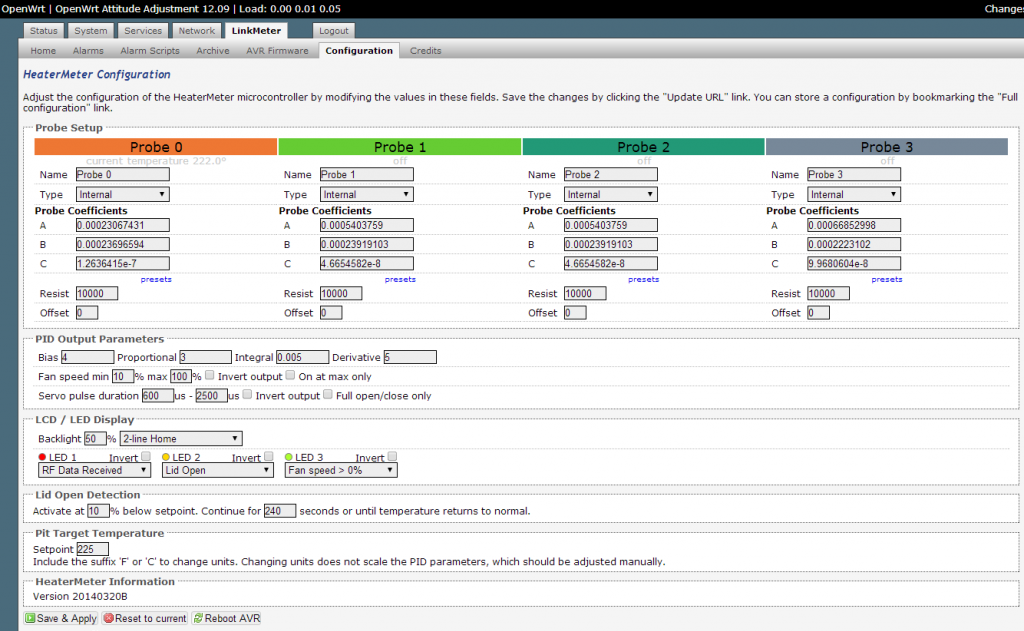The width and height of the screenshot is (1024, 631).
Task: Open the Network tab
Action: 197,31
